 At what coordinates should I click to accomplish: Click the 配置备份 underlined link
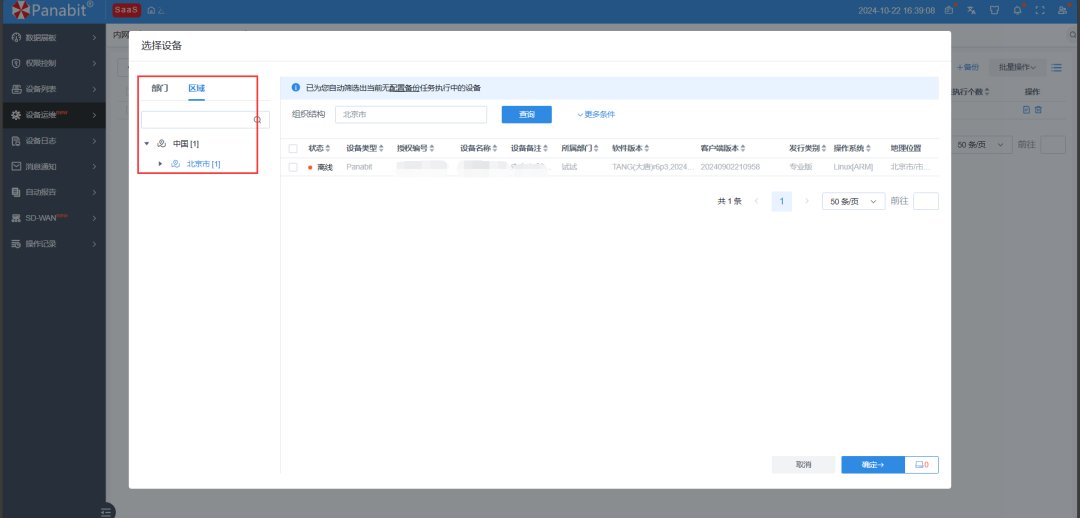[404, 88]
